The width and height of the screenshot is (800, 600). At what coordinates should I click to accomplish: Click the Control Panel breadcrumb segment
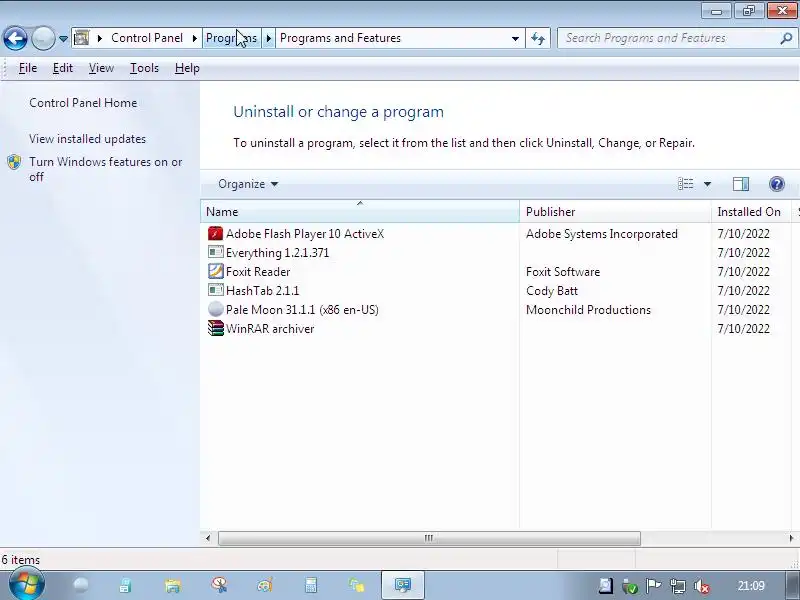click(x=147, y=38)
